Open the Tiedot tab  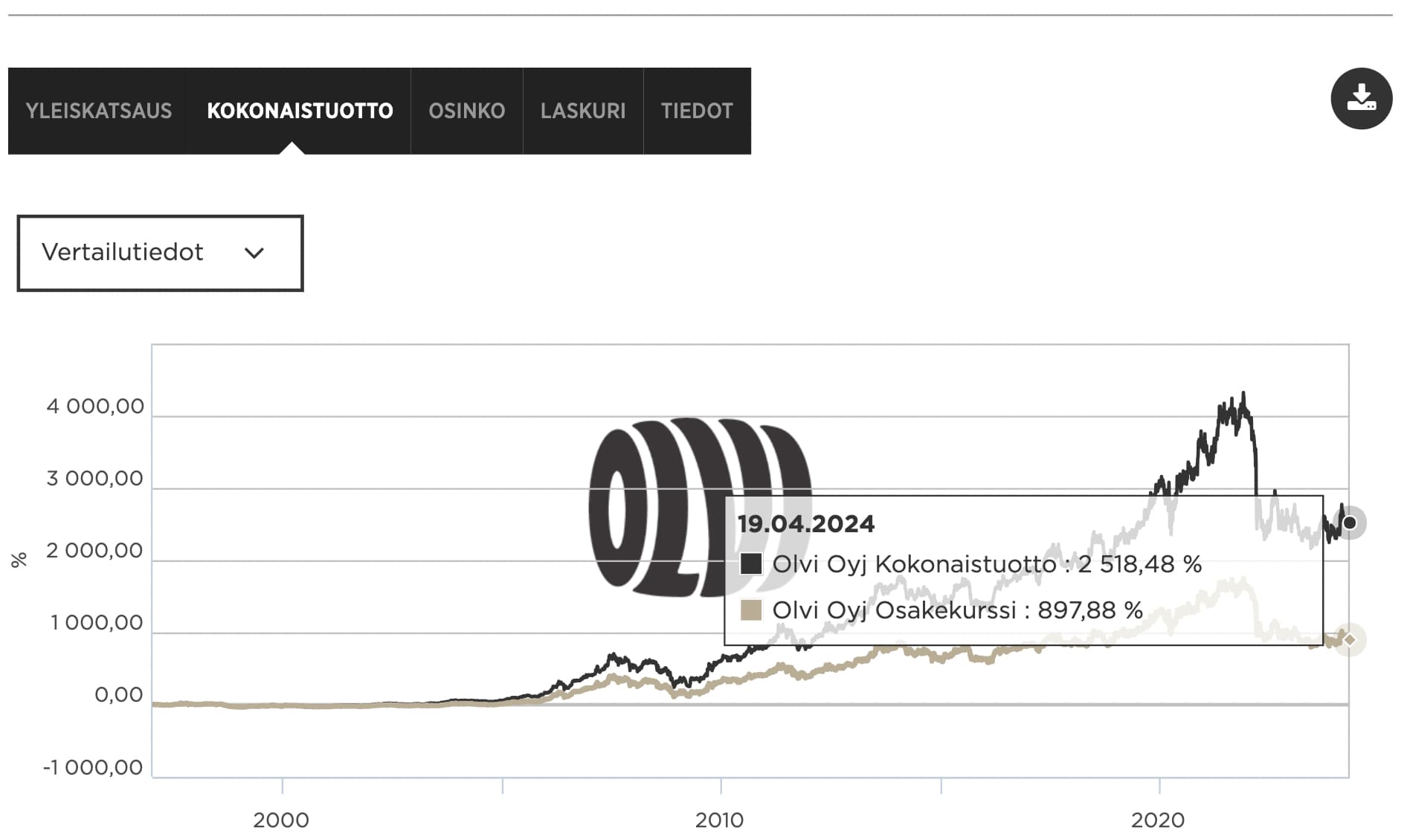point(697,111)
